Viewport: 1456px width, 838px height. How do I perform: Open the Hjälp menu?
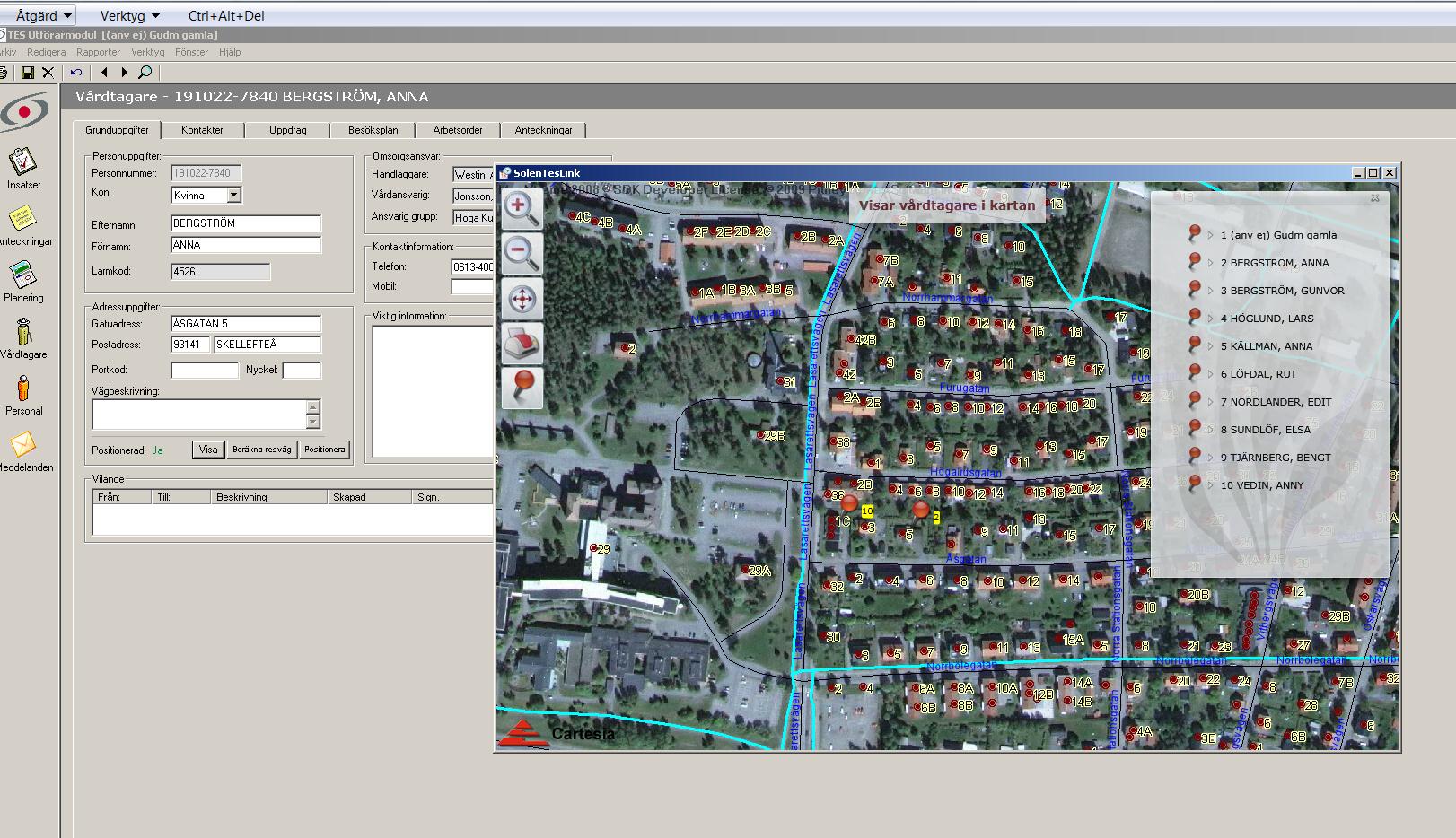230,52
